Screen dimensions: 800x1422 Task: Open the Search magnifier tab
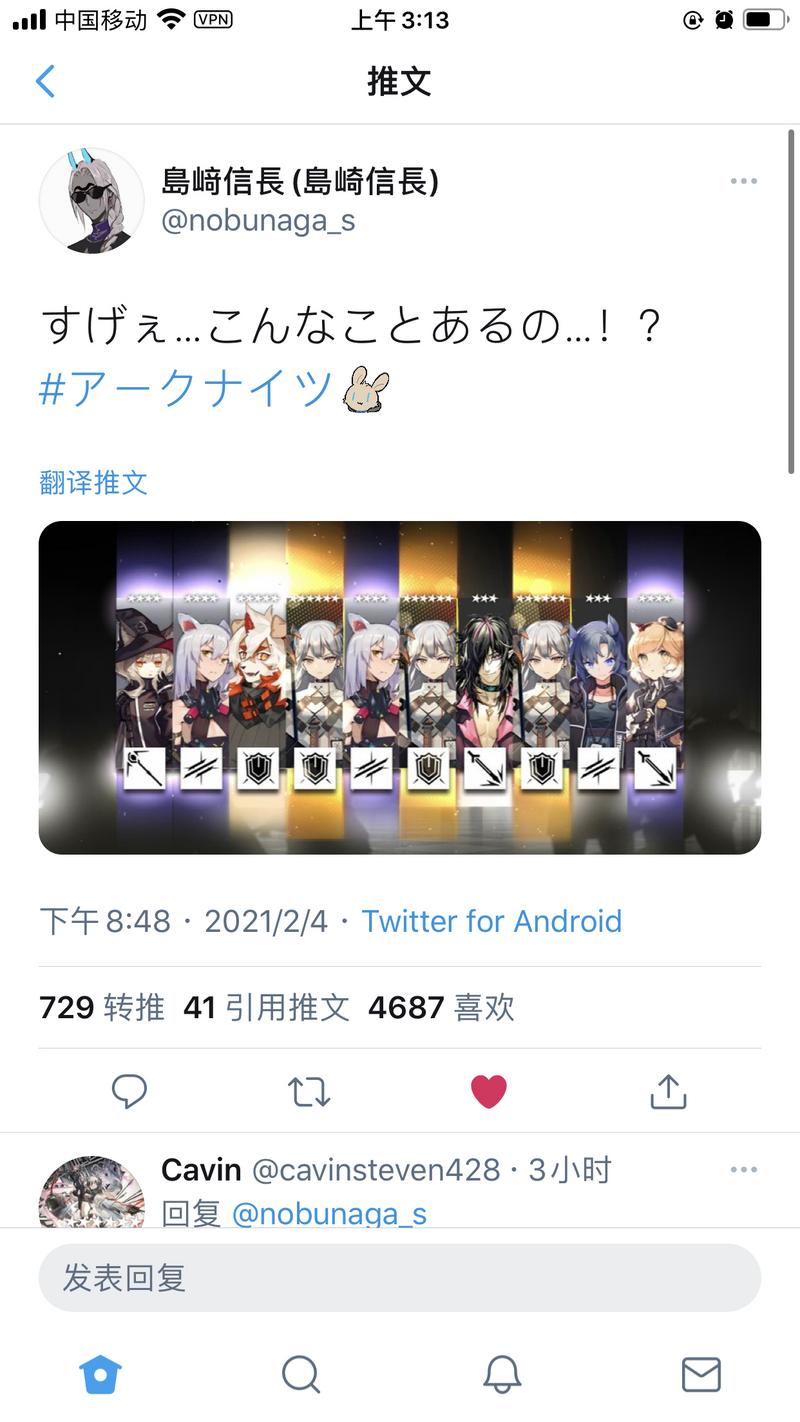tap(300, 1375)
